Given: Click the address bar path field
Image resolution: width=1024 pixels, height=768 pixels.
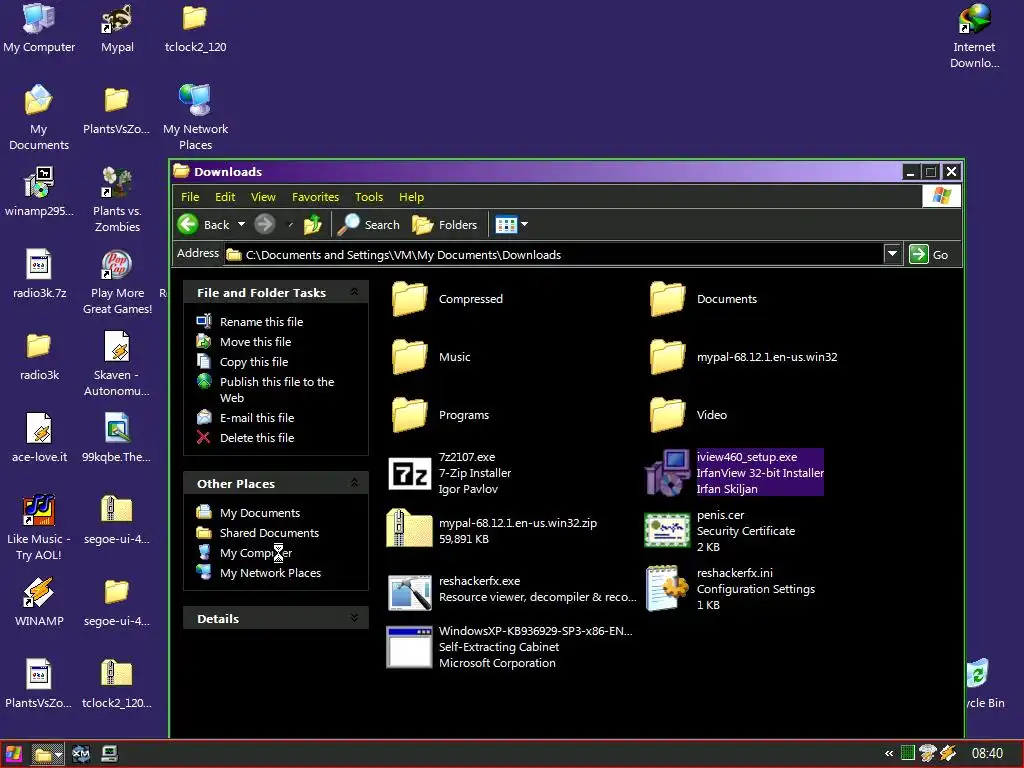Looking at the screenshot, I should (x=553, y=255).
